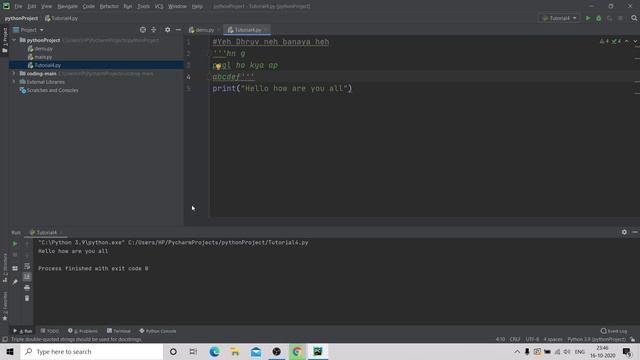Expand the coding-main folder

(x=14, y=73)
